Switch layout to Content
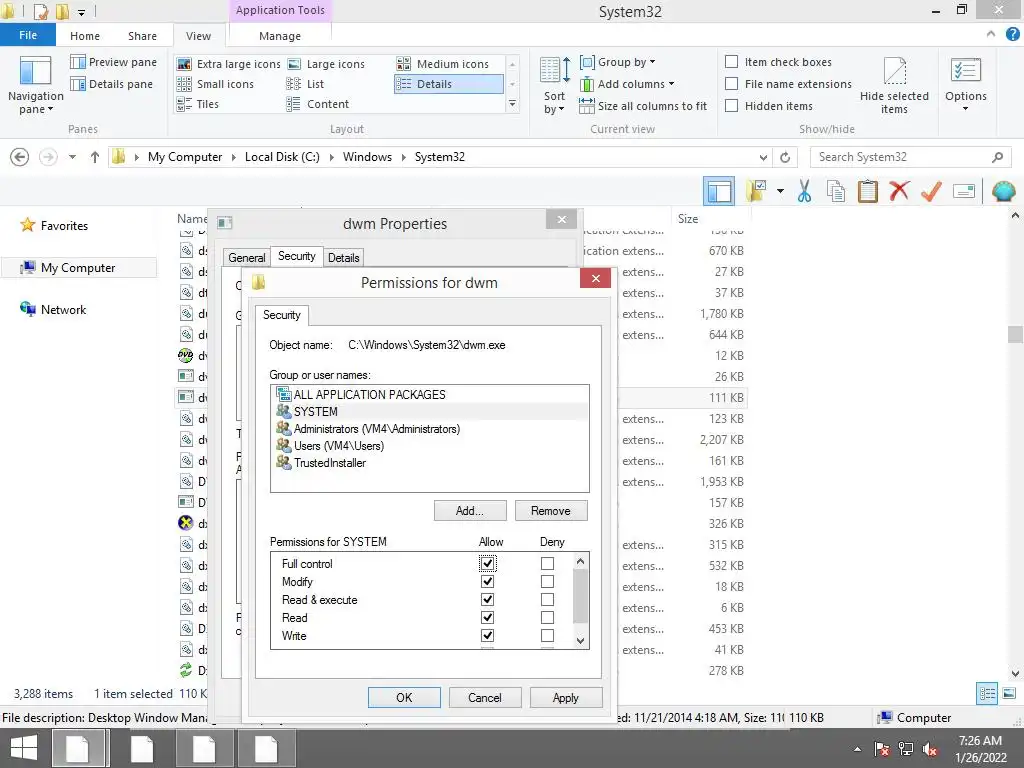Screen dimensions: 1024x768 [x=318, y=104]
